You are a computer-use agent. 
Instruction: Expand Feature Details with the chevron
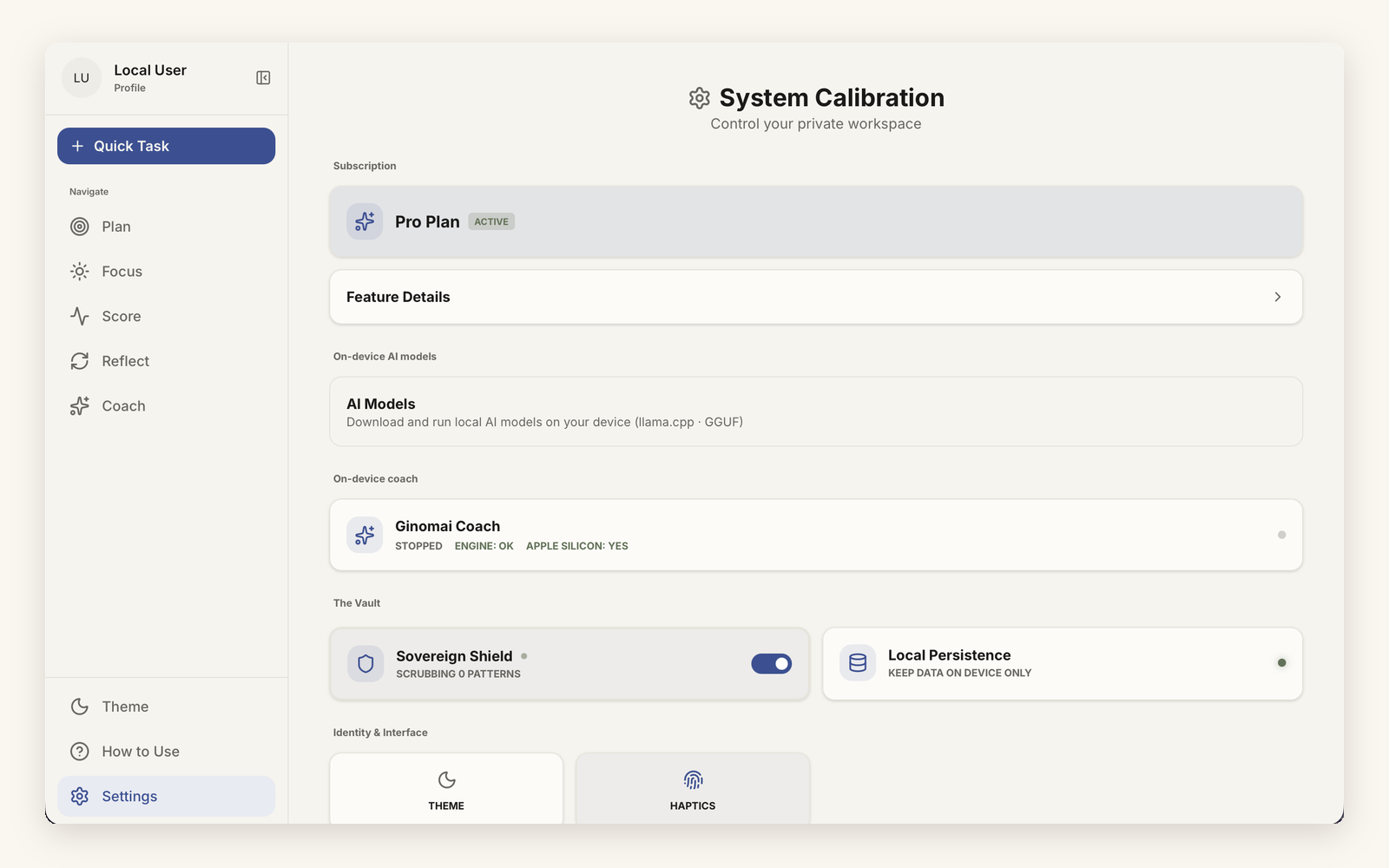coord(1278,297)
